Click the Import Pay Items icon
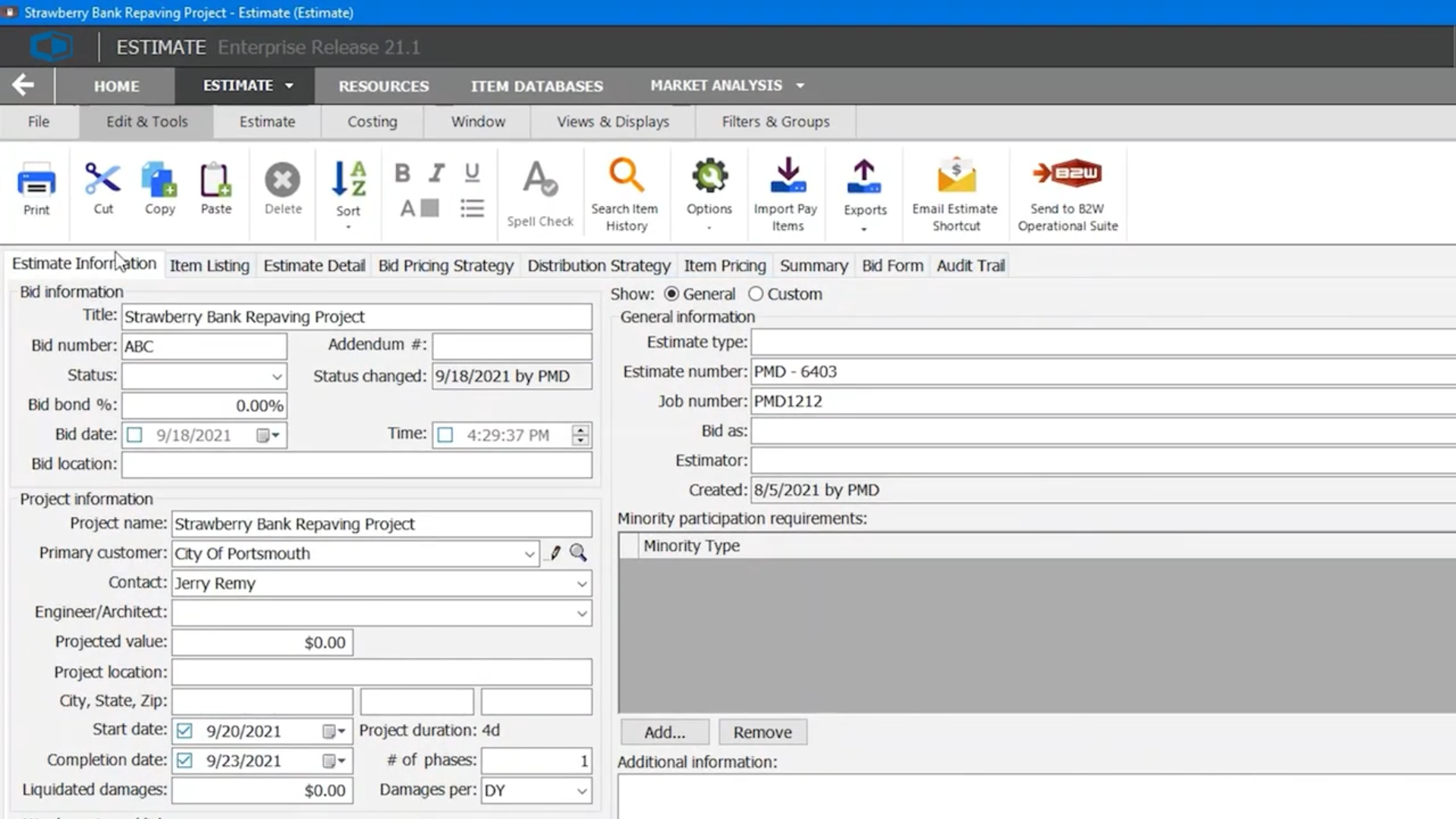Screen dimensions: 1456x819 786,188
